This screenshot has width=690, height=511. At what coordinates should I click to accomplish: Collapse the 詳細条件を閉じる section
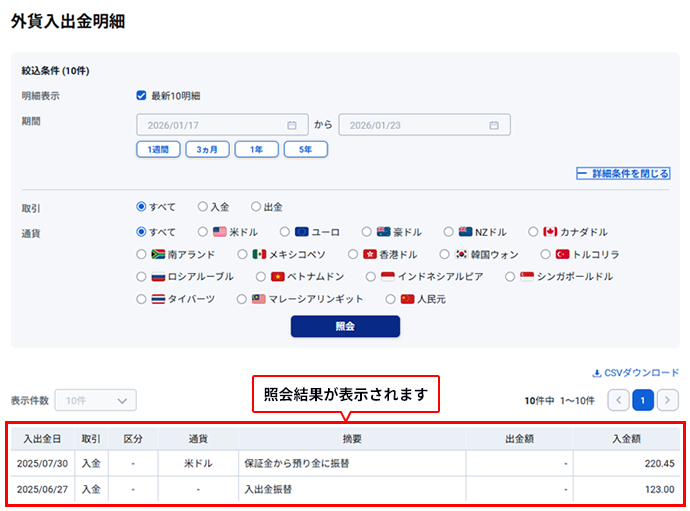point(623,173)
